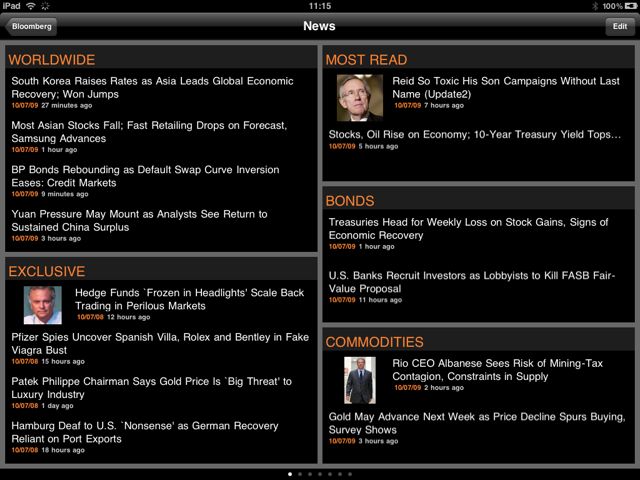Tap the Reid article portrait thumbnail

pos(360,98)
